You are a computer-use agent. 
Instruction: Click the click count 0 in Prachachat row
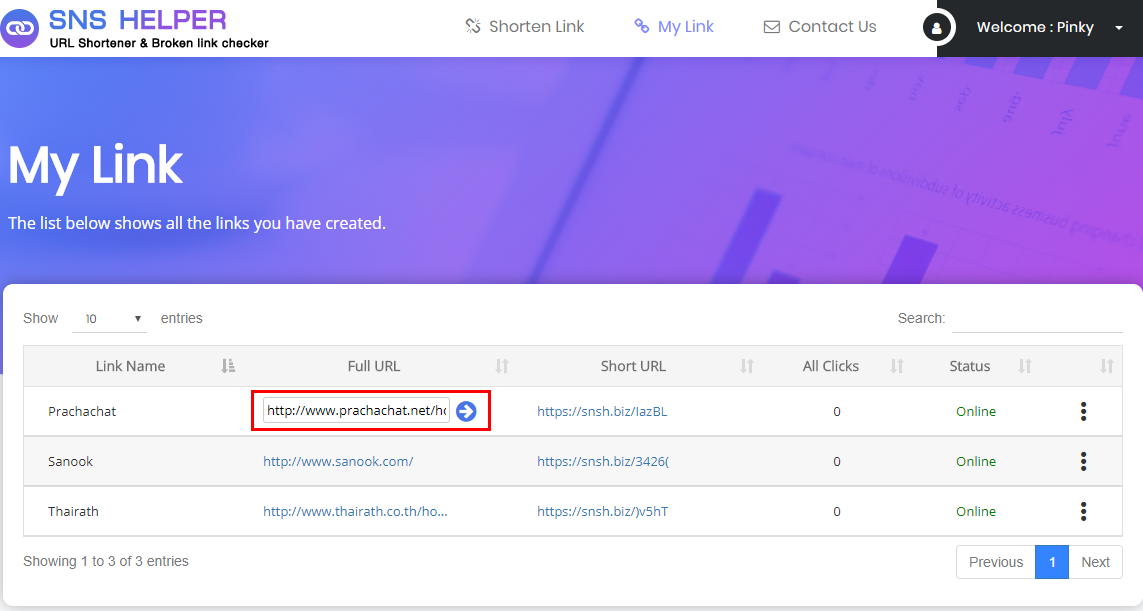tap(837, 411)
